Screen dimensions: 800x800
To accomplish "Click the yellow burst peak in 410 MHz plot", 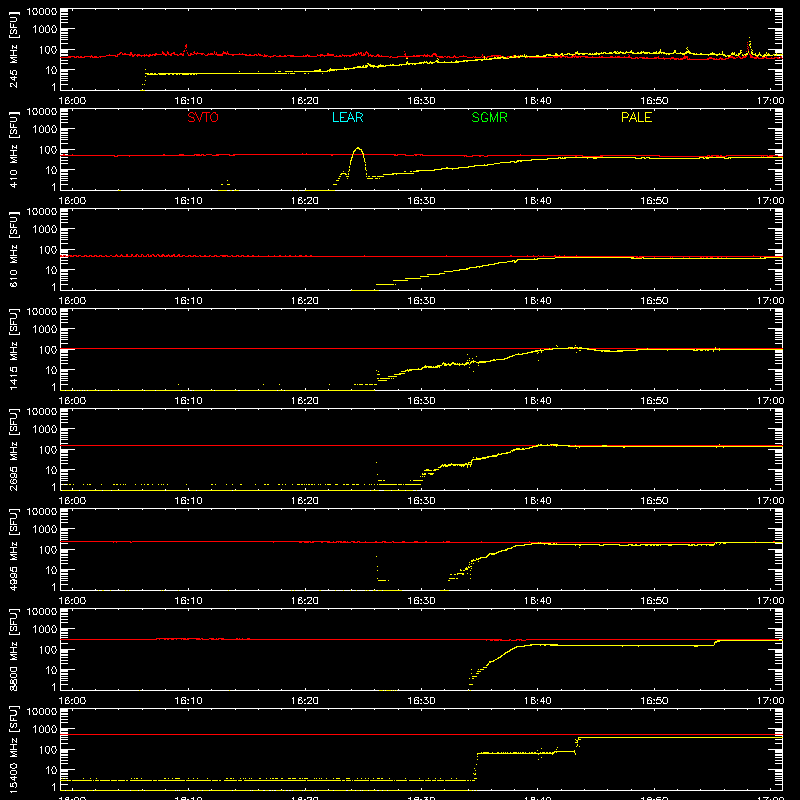I will pos(358,149).
